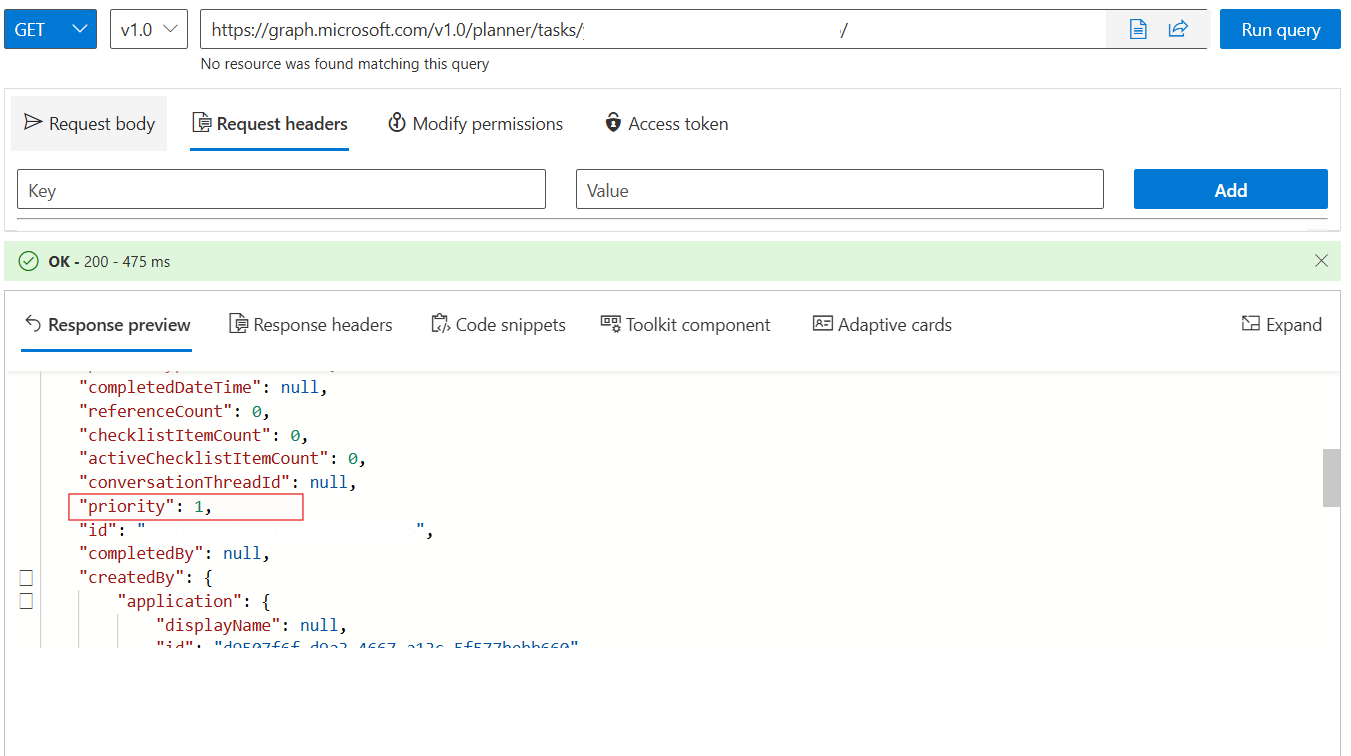Select the Request headers tab
This screenshot has height=756, width=1351.
click(269, 124)
